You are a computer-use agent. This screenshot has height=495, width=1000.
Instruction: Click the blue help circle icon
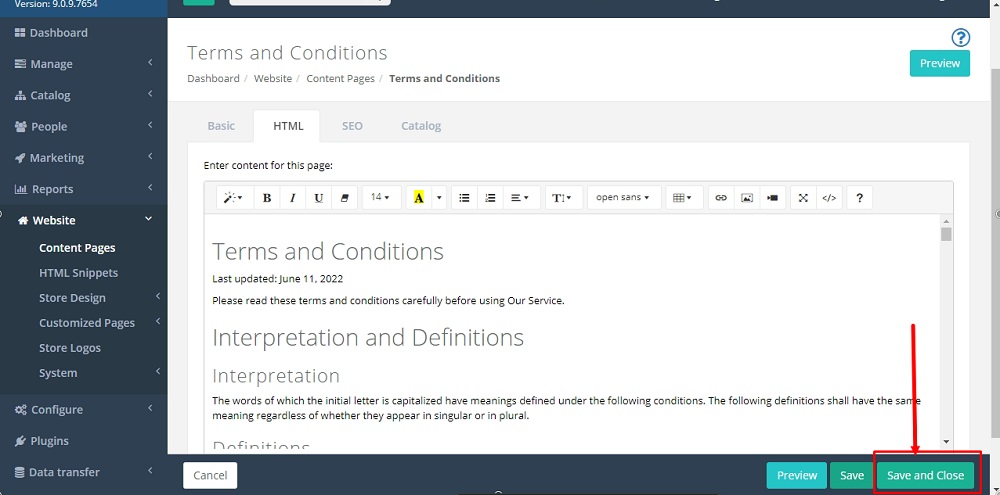tap(960, 38)
